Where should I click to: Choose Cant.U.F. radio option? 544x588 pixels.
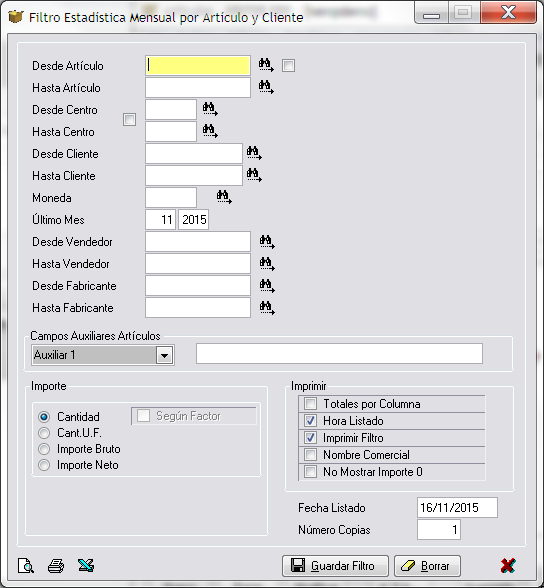coord(44,433)
